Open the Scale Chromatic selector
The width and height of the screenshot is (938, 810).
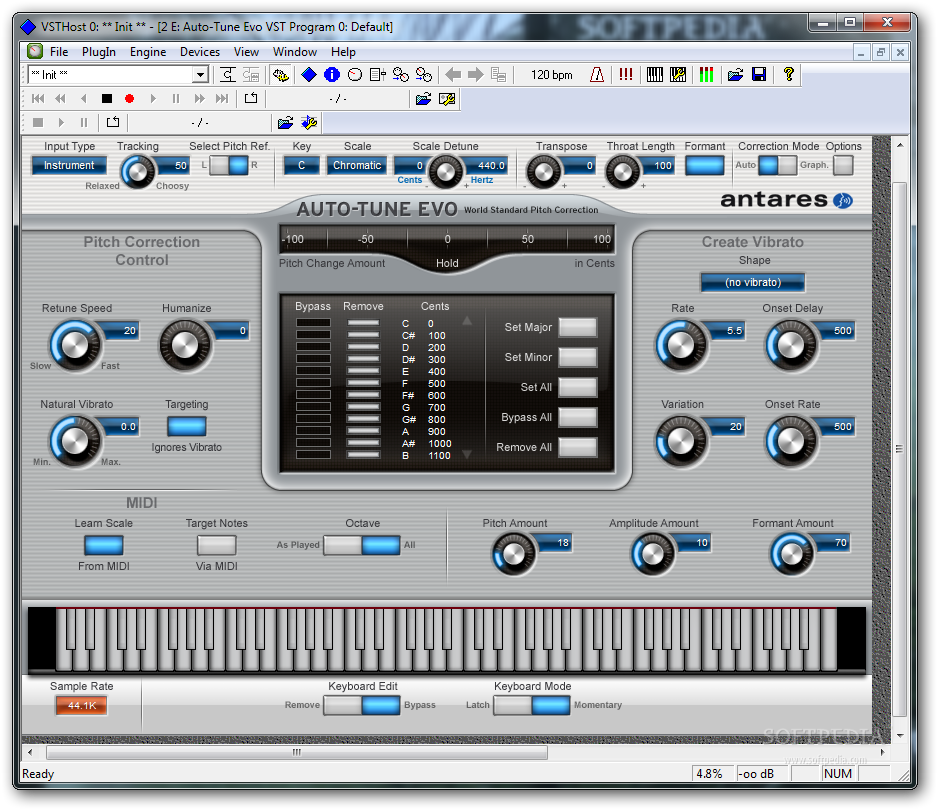pos(357,165)
